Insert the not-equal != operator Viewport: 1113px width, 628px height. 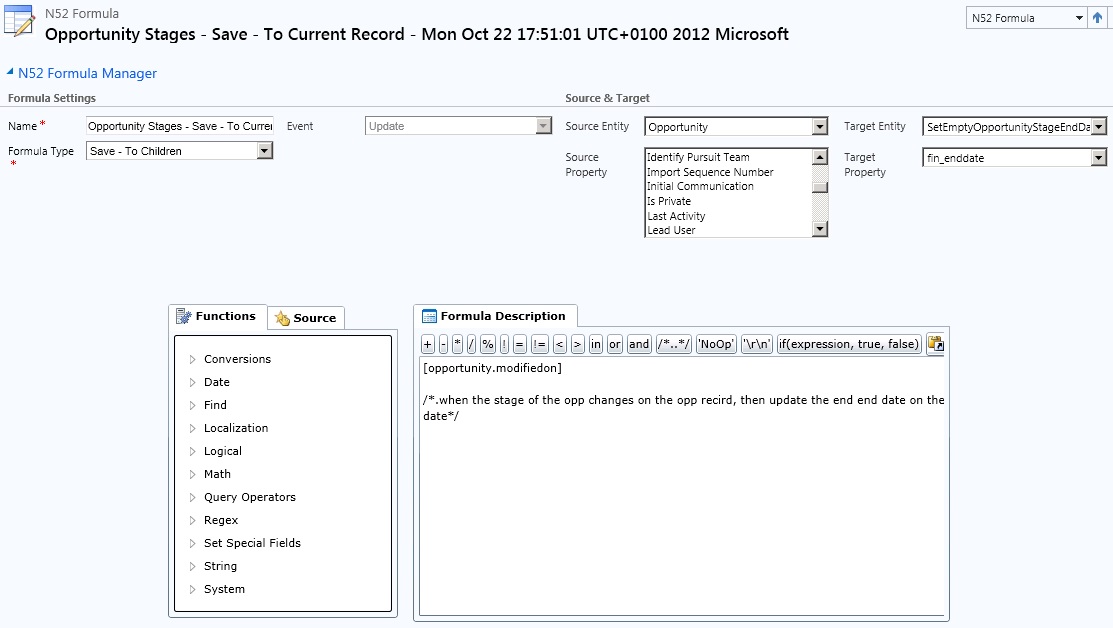539,344
